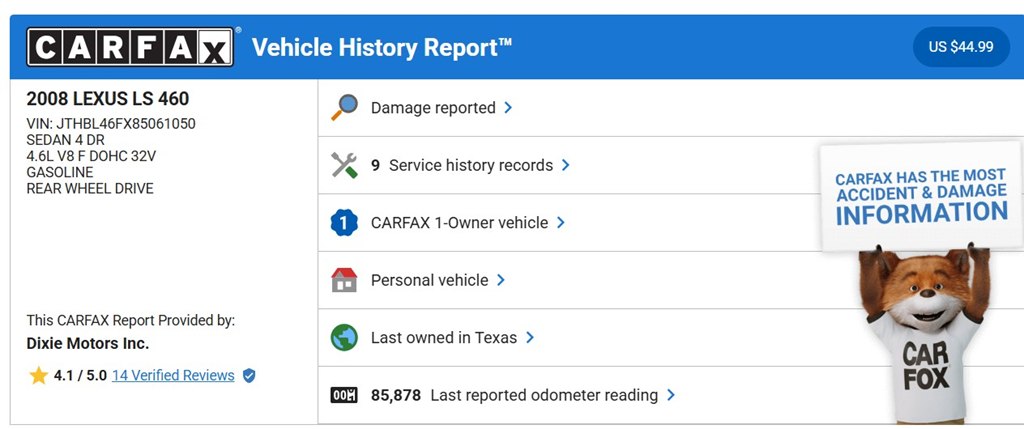Click the gold star rating icon
Image resolution: width=1024 pixels, height=429 pixels.
[39, 375]
